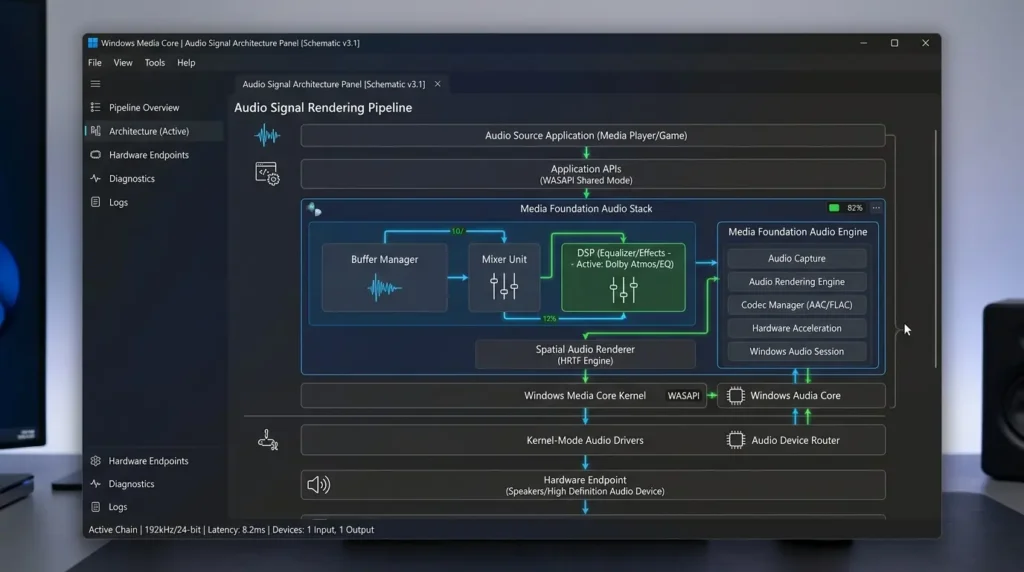Click the Codec Manager (AAC/FLAC) button
Image resolution: width=1024 pixels, height=572 pixels.
[797, 305]
